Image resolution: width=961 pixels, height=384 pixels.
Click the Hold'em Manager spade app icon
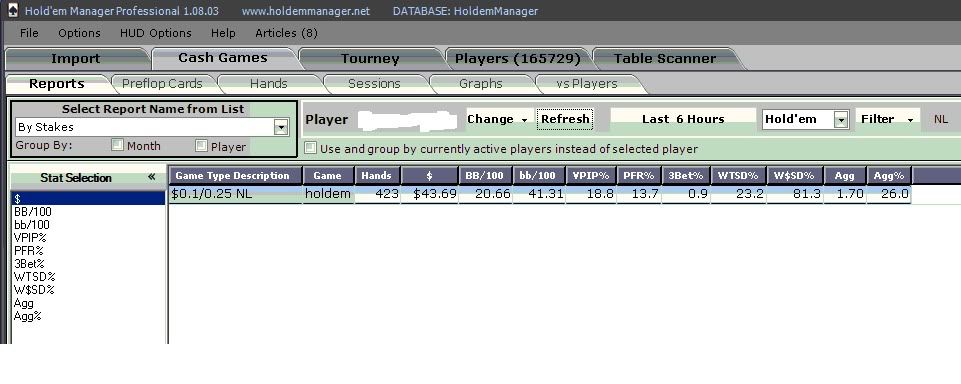12,10
